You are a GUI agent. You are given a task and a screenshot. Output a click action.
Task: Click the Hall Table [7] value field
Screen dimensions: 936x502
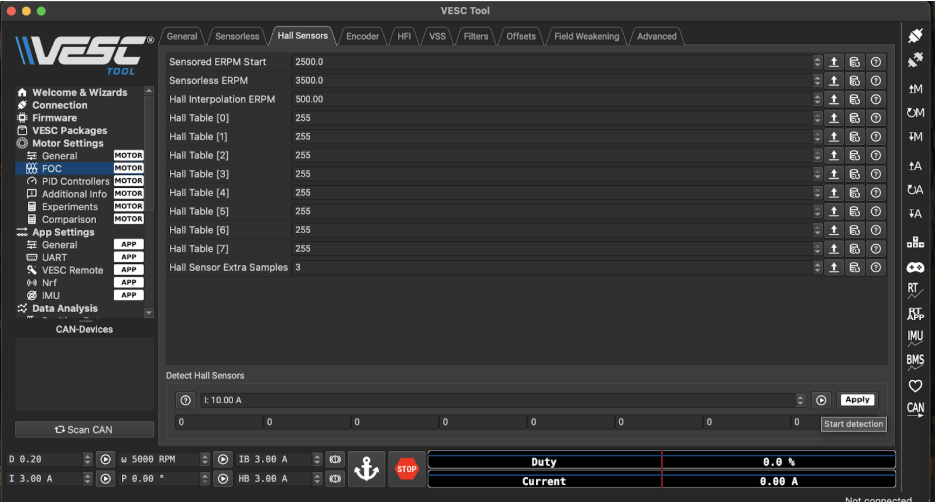pyautogui.click(x=552, y=249)
